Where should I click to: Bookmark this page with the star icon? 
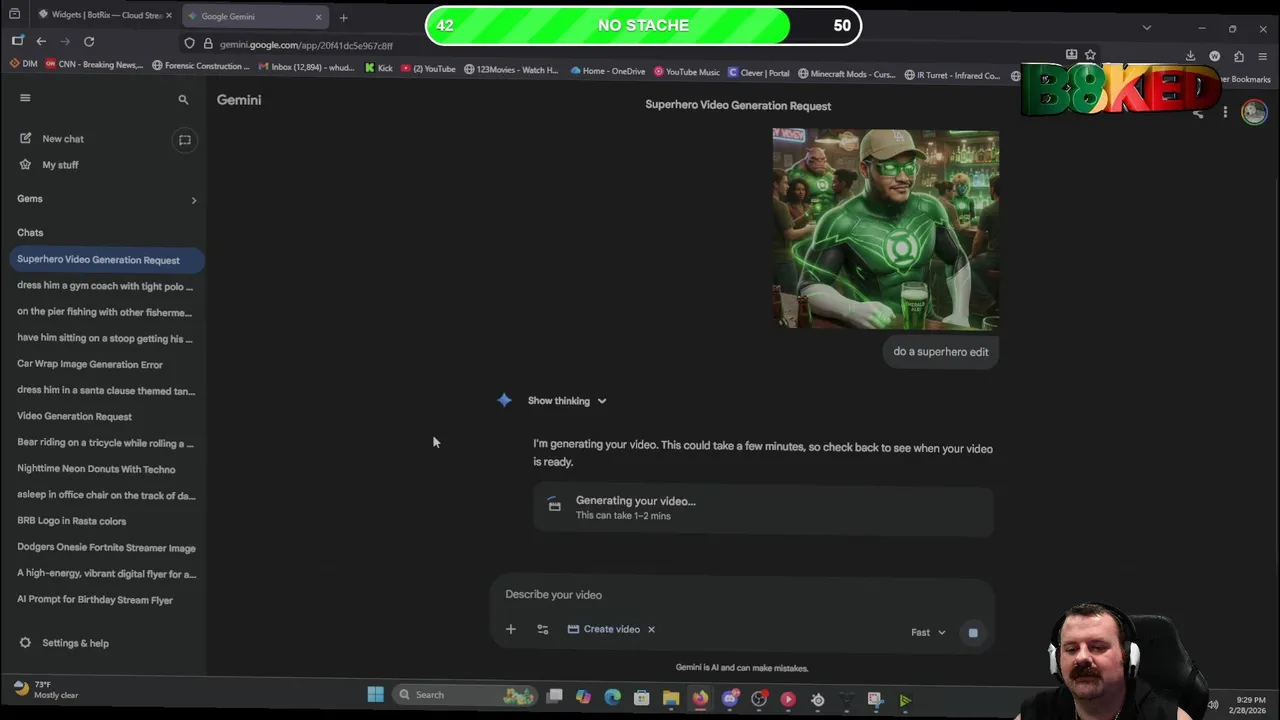click(x=1090, y=55)
